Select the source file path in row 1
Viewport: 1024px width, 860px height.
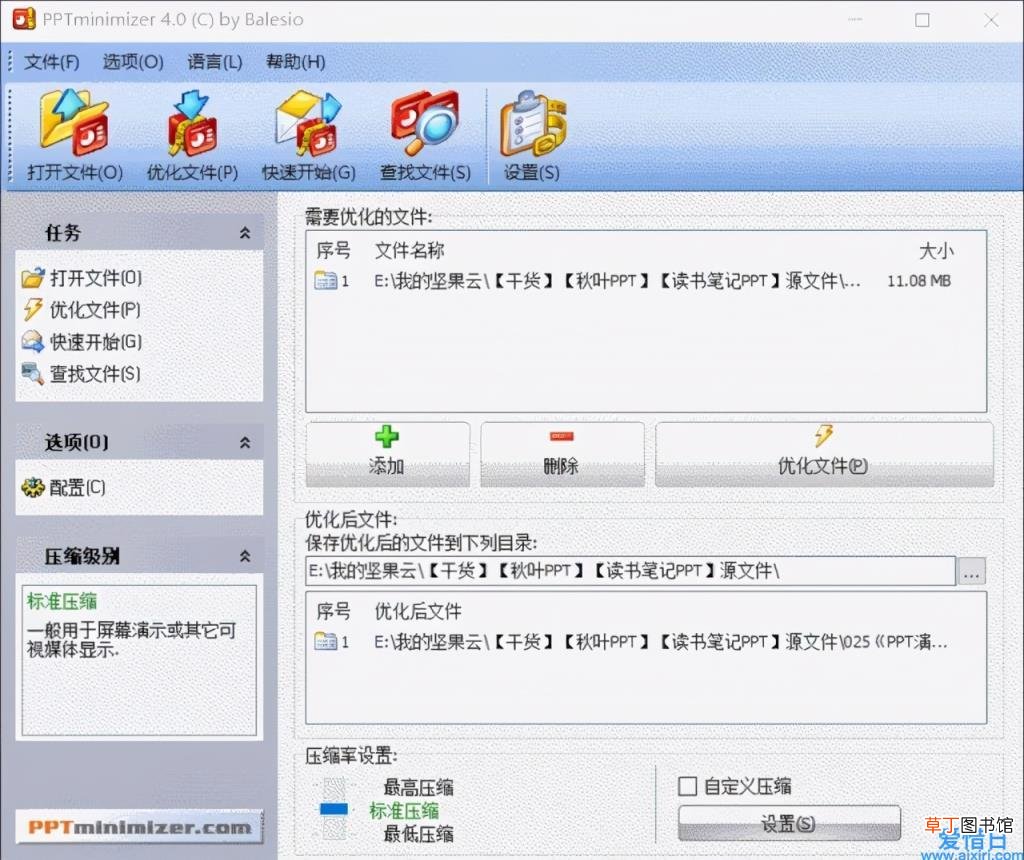tap(617, 281)
